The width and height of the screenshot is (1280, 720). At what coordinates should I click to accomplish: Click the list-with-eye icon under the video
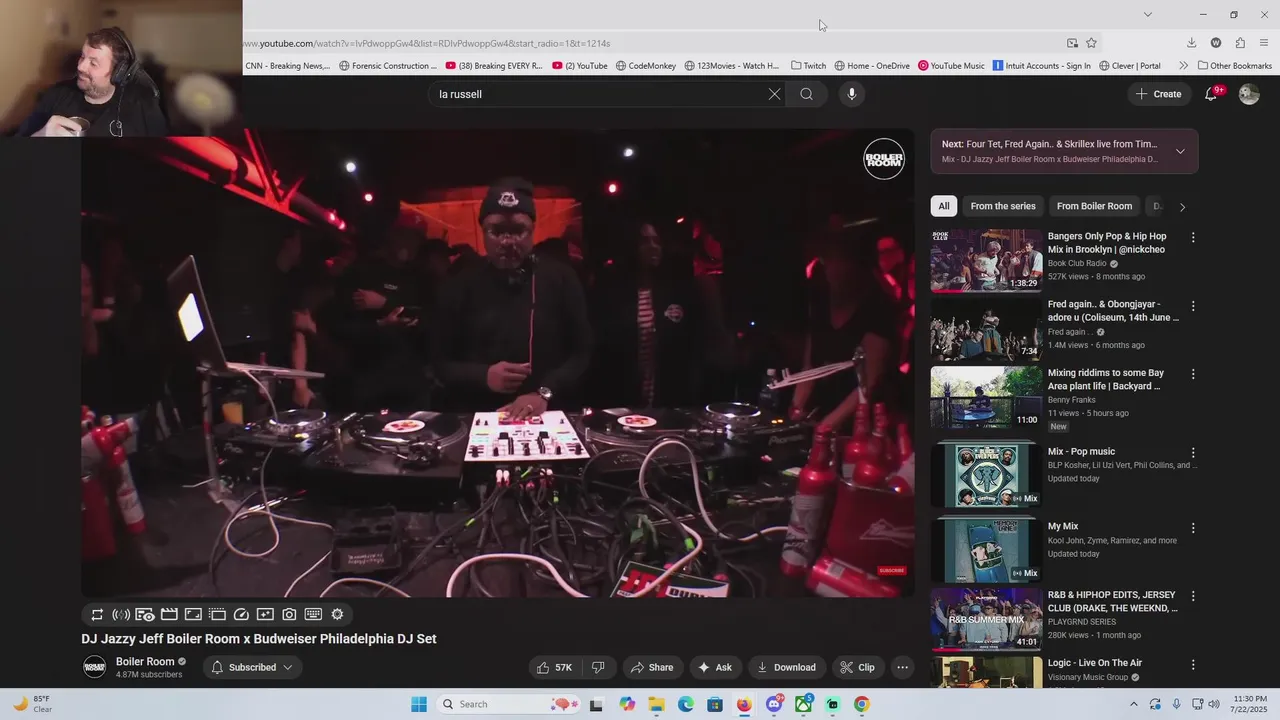tap(145, 615)
